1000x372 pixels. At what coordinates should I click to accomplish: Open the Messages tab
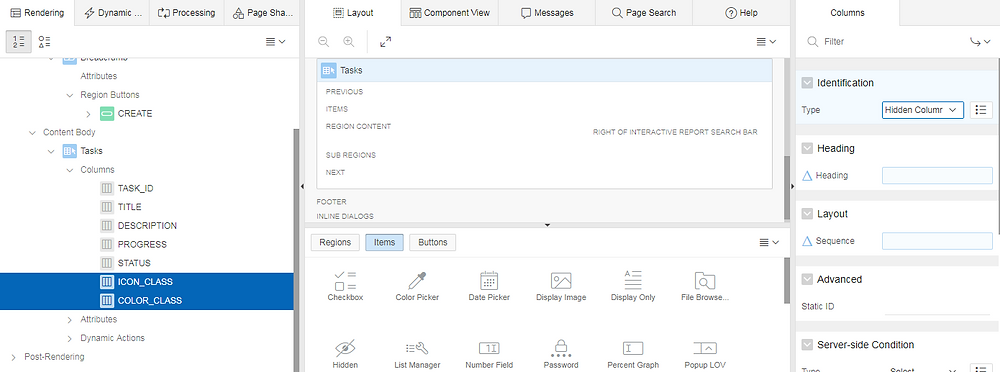click(x=547, y=13)
